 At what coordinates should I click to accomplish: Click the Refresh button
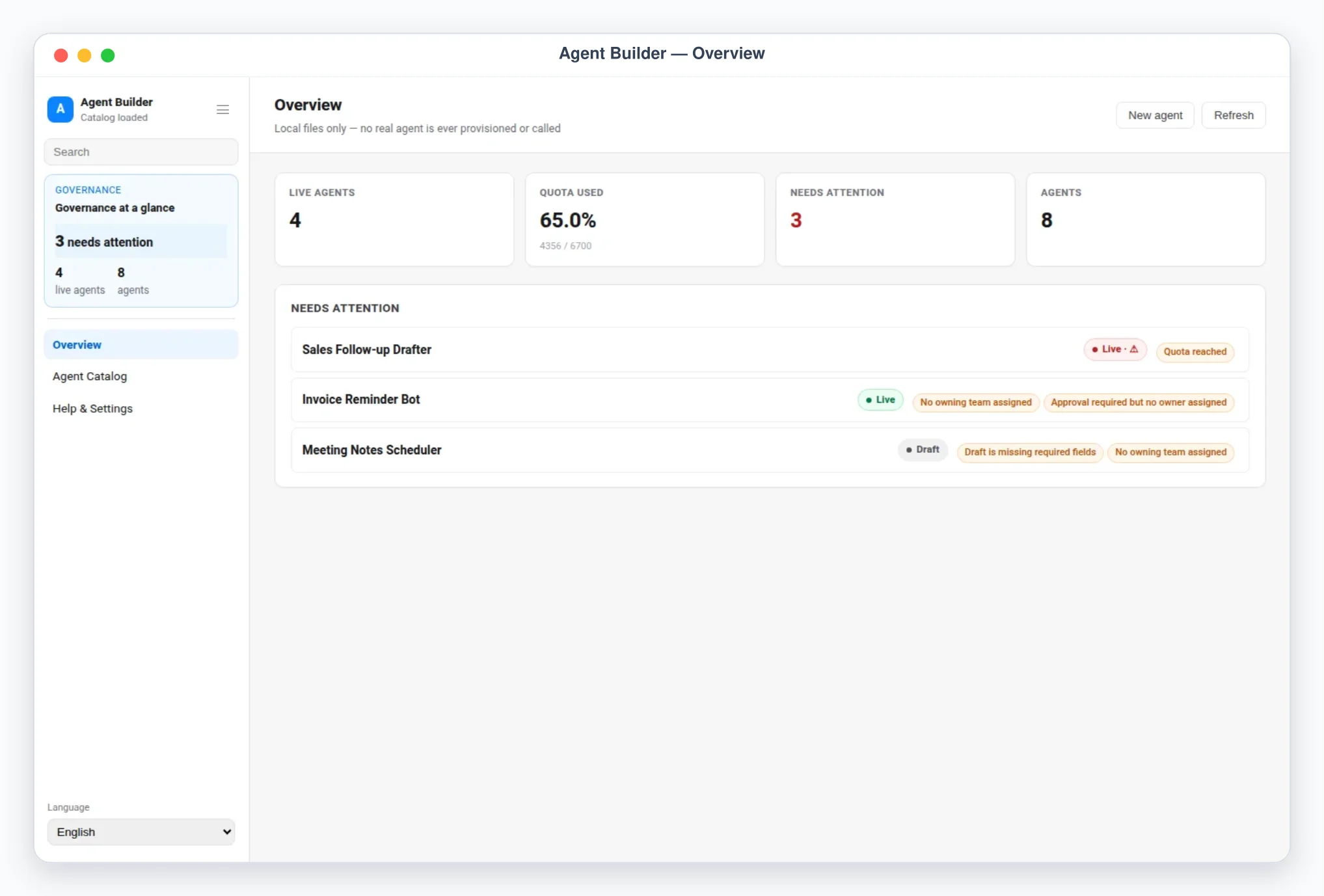[x=1234, y=115]
